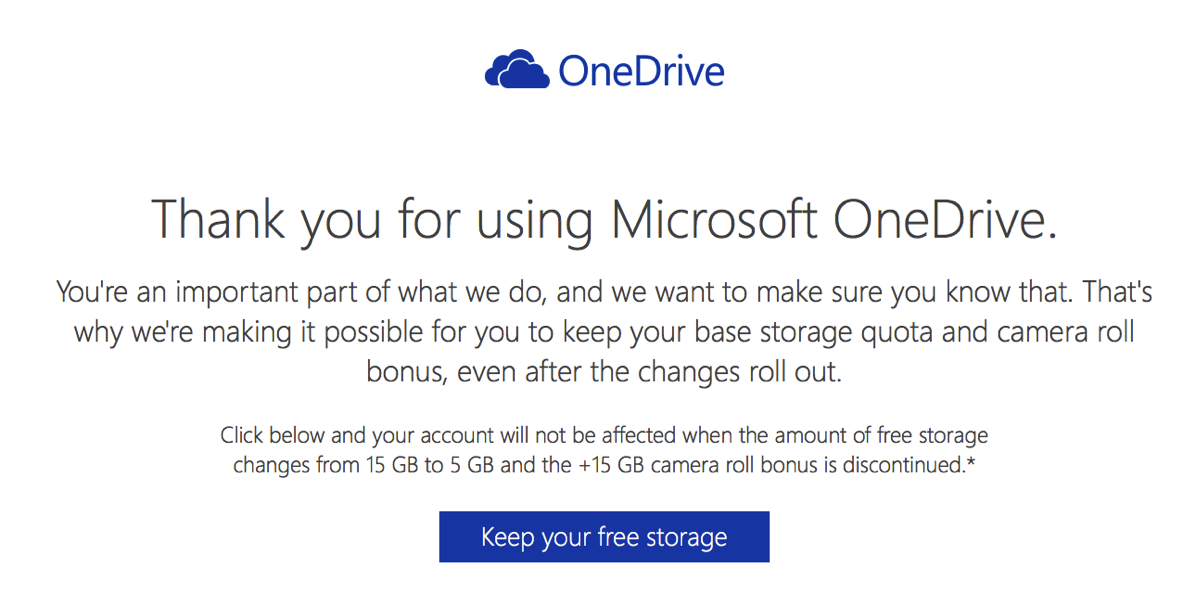Click the OneDrive cloud logo icon
Viewport: 1196px width, 608px height.
(x=516, y=69)
